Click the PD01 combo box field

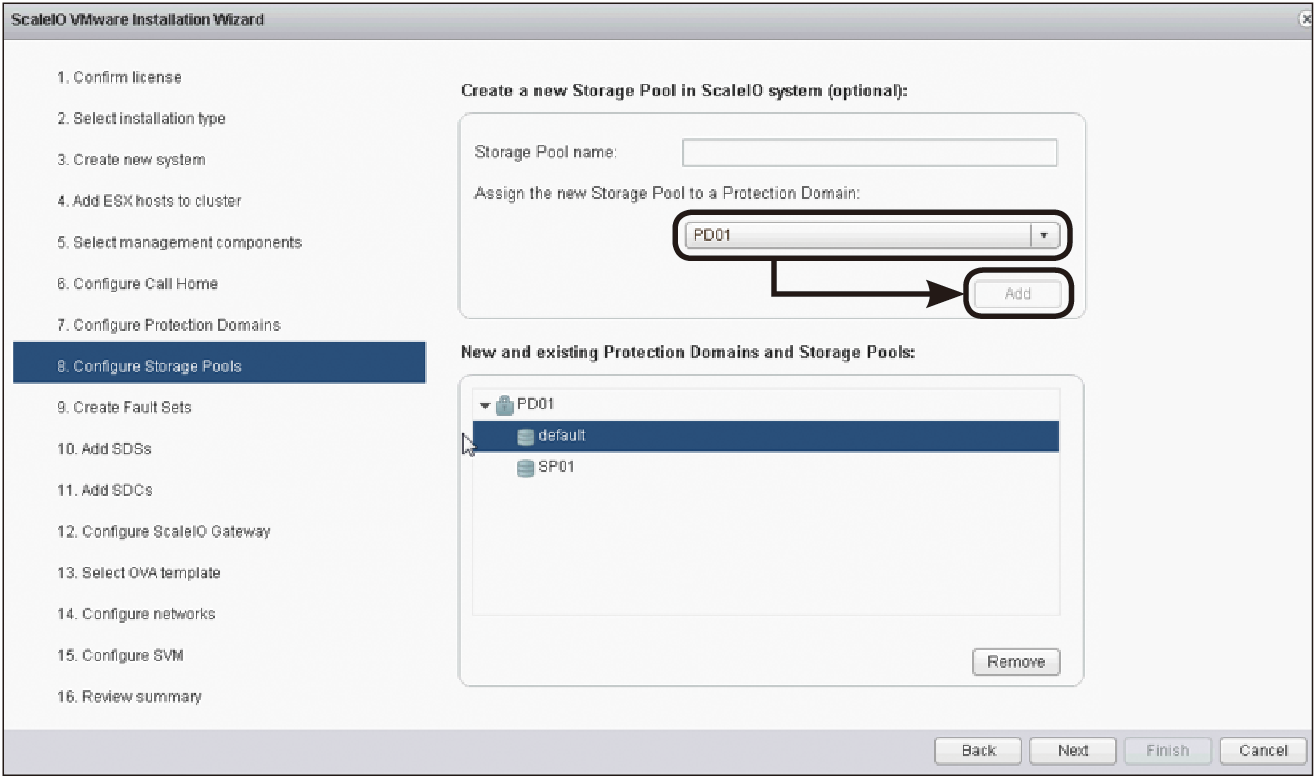coord(870,236)
